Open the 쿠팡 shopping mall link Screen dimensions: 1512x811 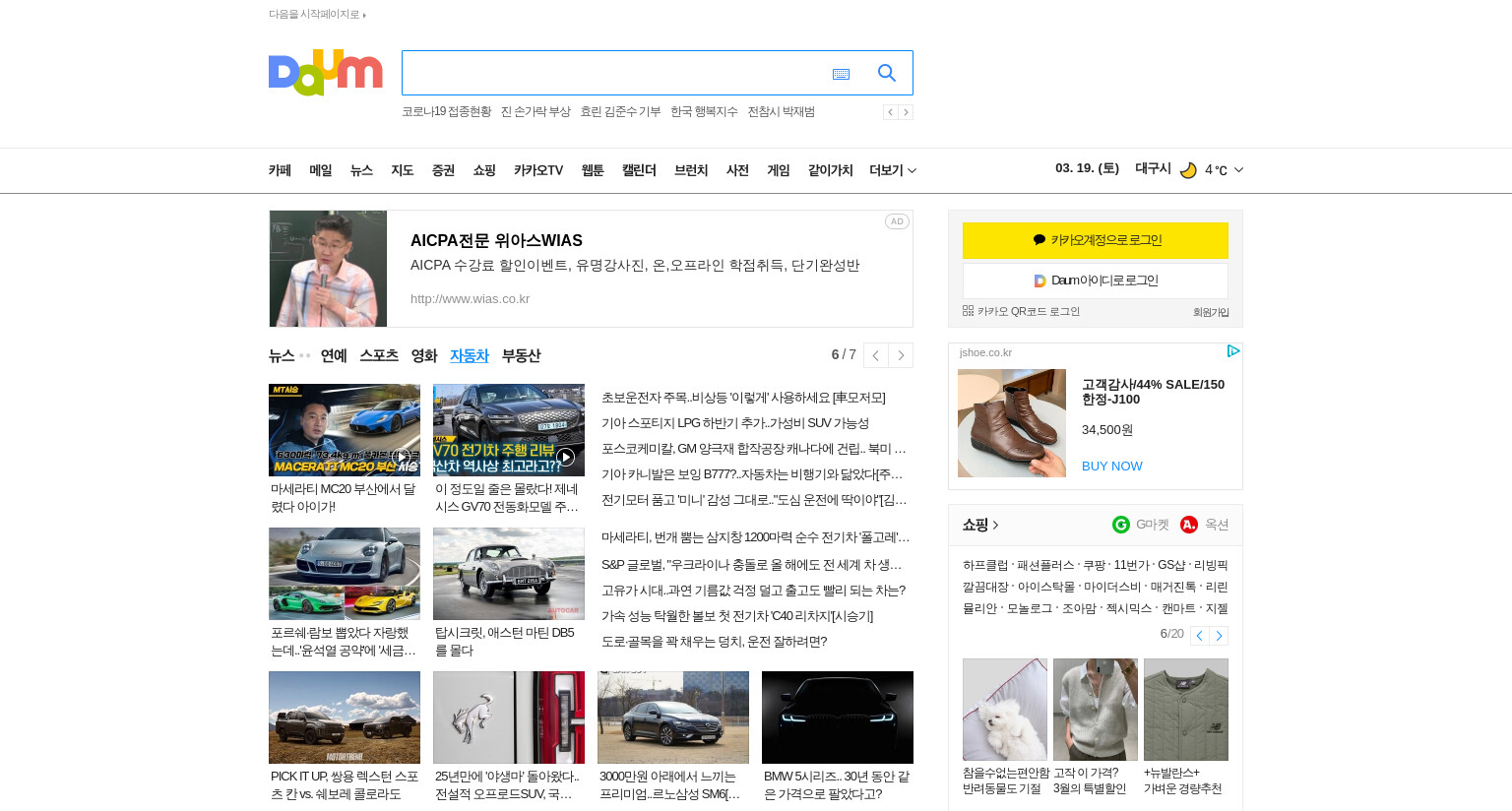click(1095, 565)
